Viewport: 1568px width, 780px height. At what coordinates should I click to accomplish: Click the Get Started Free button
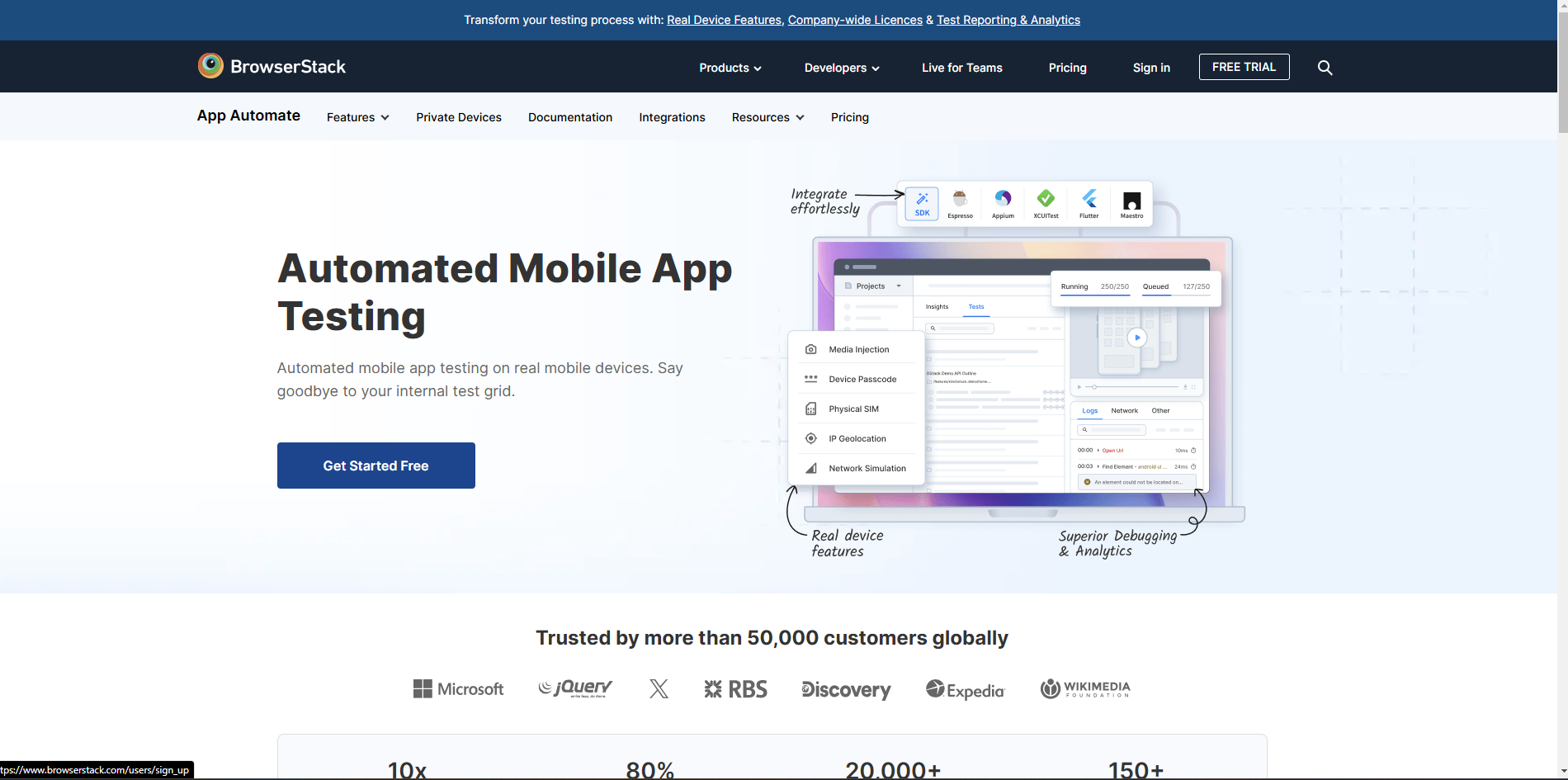pyautogui.click(x=375, y=466)
